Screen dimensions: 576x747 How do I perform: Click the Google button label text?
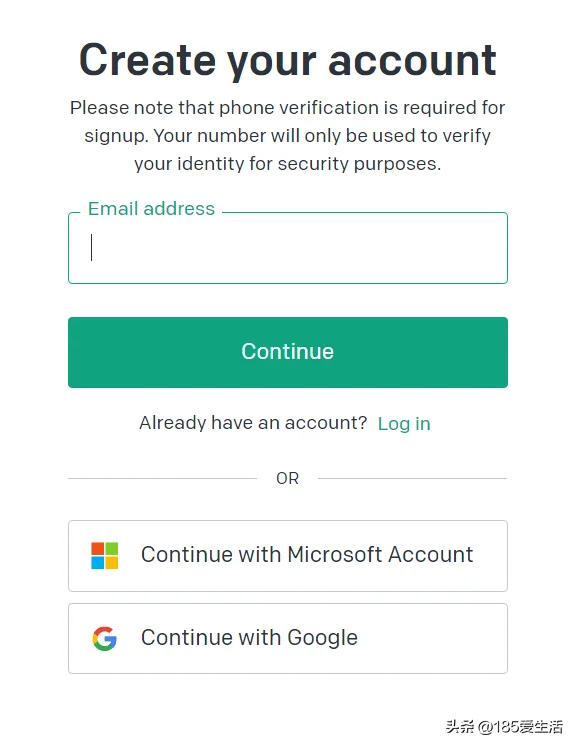(249, 638)
